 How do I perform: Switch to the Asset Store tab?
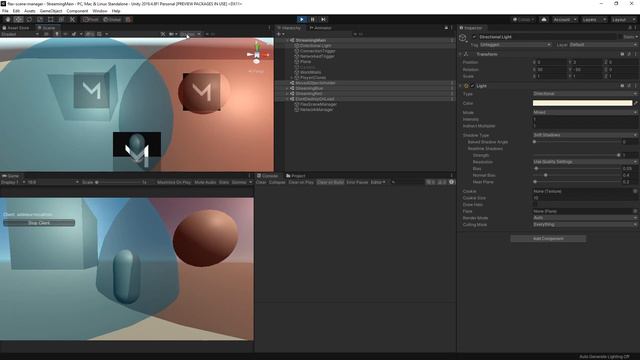[16, 28]
